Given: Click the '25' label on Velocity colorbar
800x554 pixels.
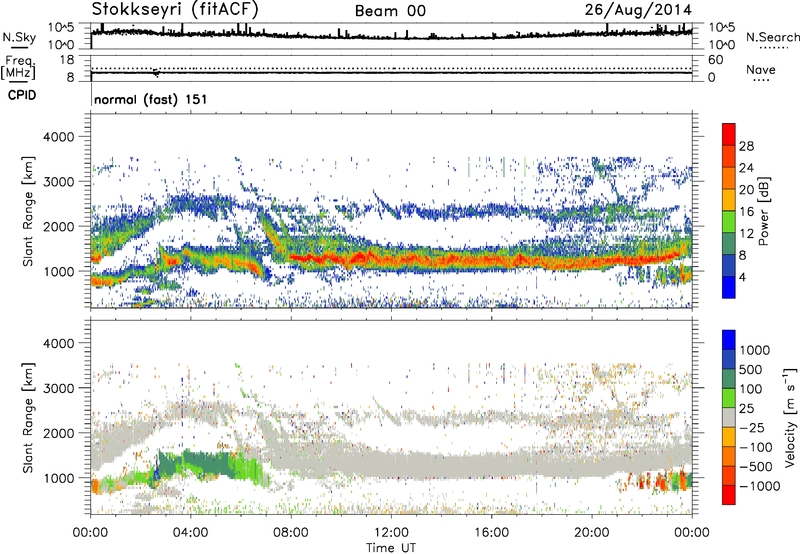Looking at the screenshot, I should (x=746, y=409).
